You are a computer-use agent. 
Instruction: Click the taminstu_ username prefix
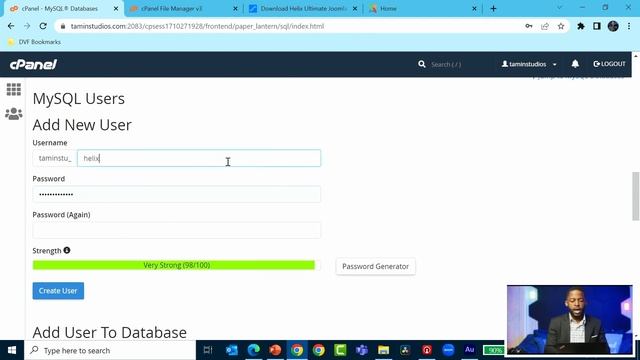coord(55,158)
